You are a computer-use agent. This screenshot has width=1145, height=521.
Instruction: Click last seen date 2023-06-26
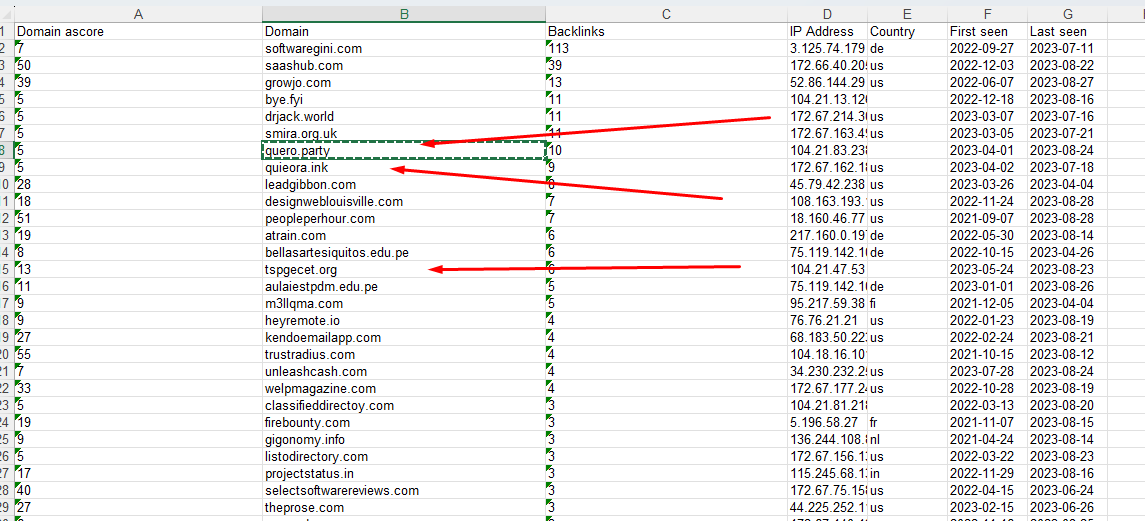click(x=1067, y=507)
